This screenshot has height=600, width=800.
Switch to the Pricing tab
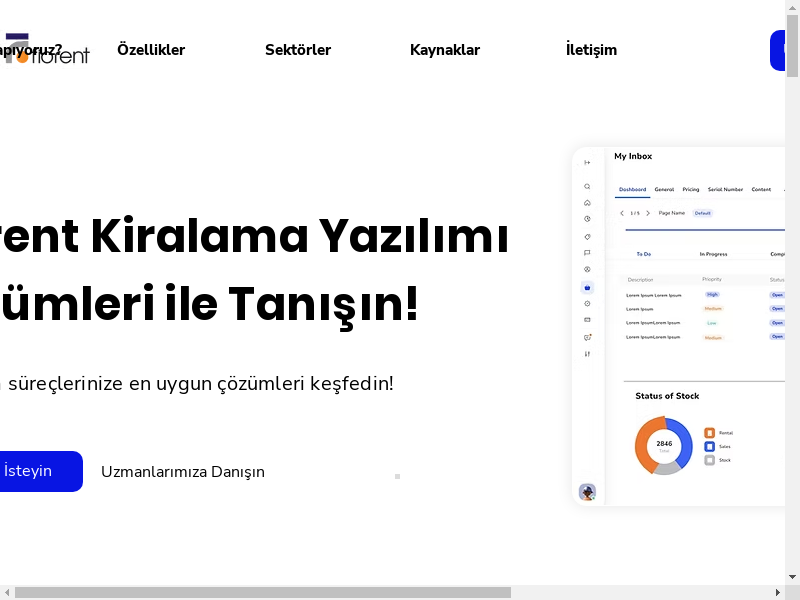click(691, 189)
